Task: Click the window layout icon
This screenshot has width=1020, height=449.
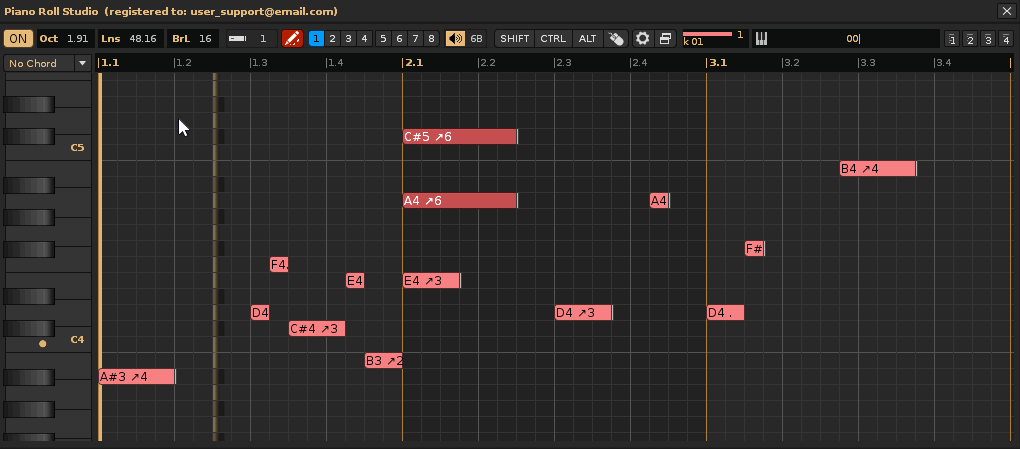Action: (x=665, y=39)
